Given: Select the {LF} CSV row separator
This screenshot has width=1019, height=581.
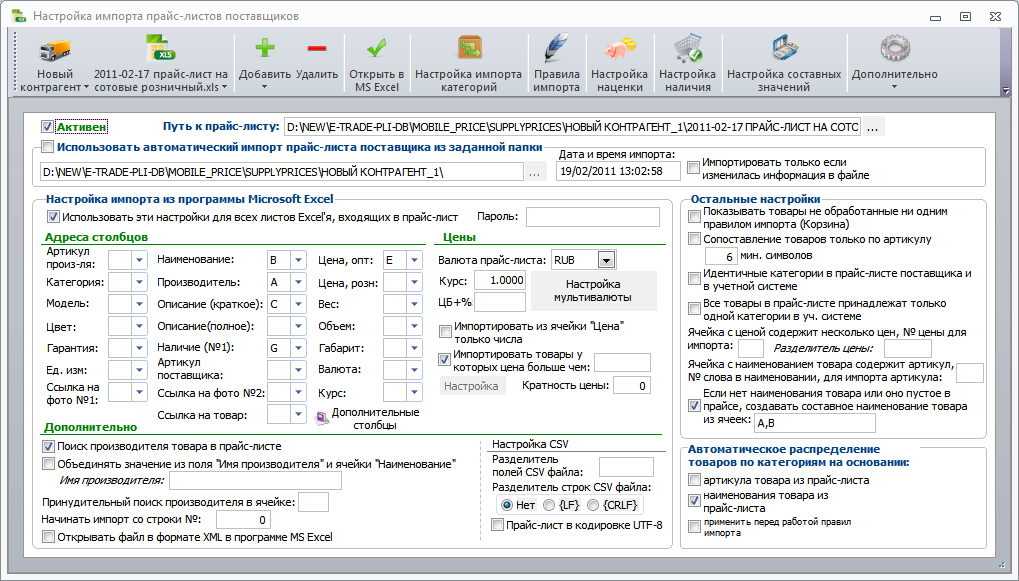Looking at the screenshot, I should click(x=549, y=505).
